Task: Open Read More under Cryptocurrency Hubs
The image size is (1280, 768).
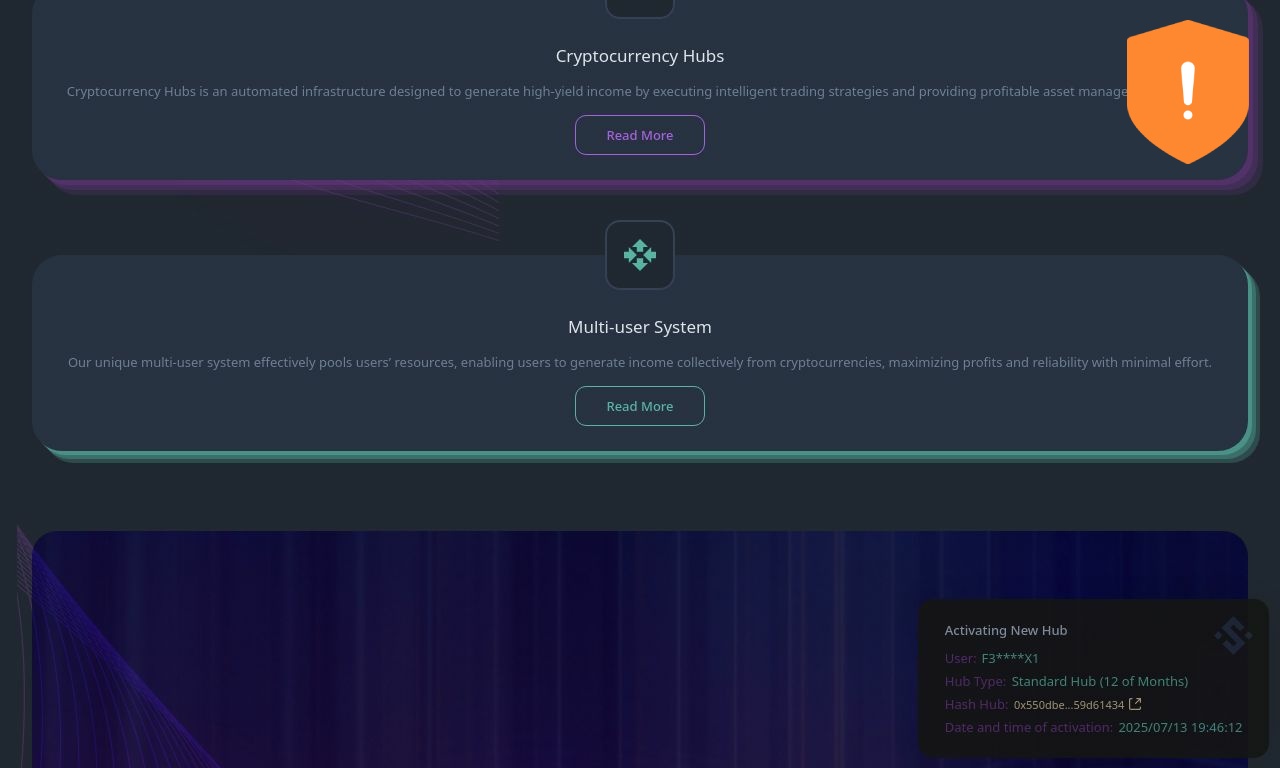Action: point(640,135)
